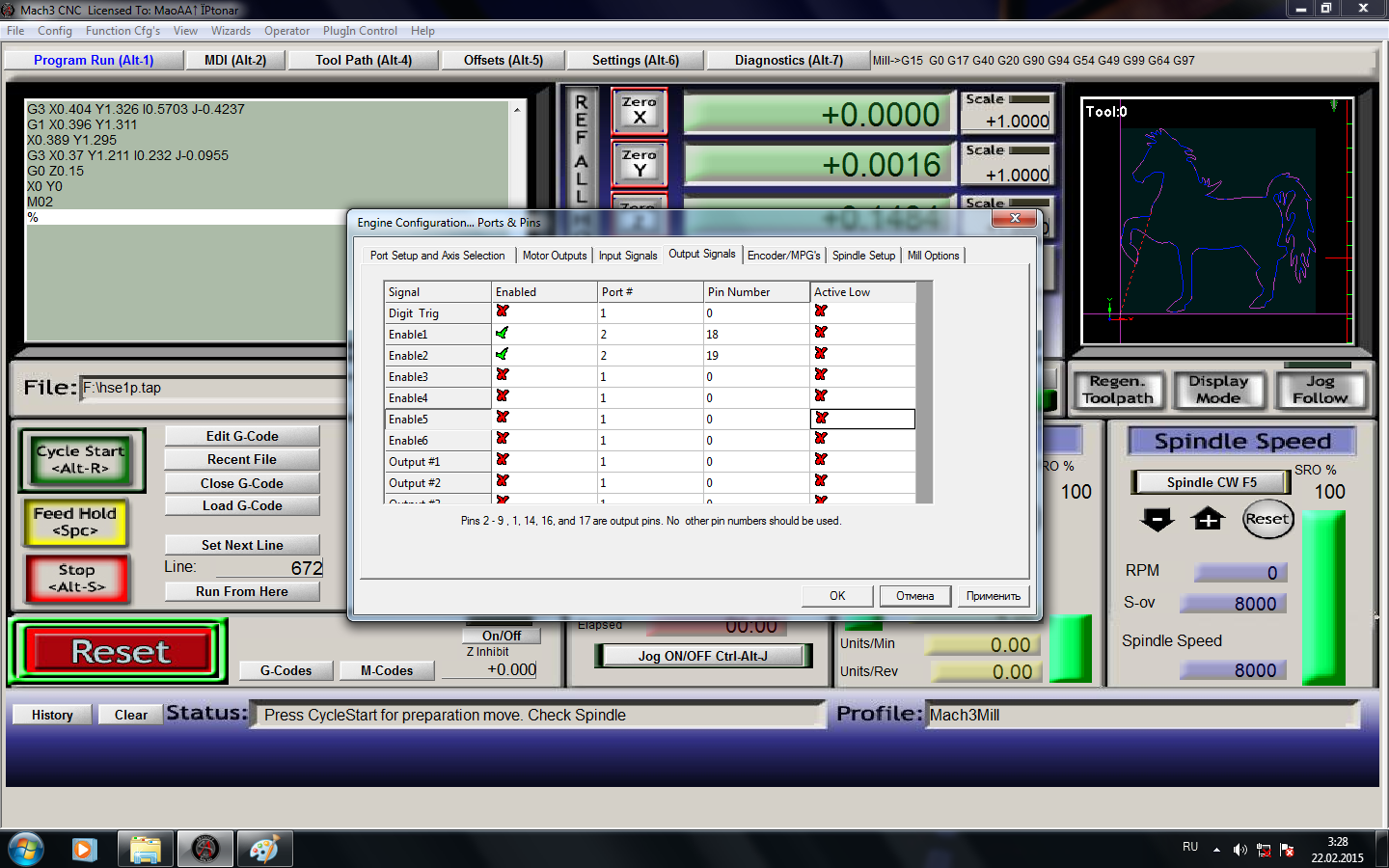Switch to the Mill Options tab
Image resolution: width=1389 pixels, height=868 pixels.
pos(933,256)
